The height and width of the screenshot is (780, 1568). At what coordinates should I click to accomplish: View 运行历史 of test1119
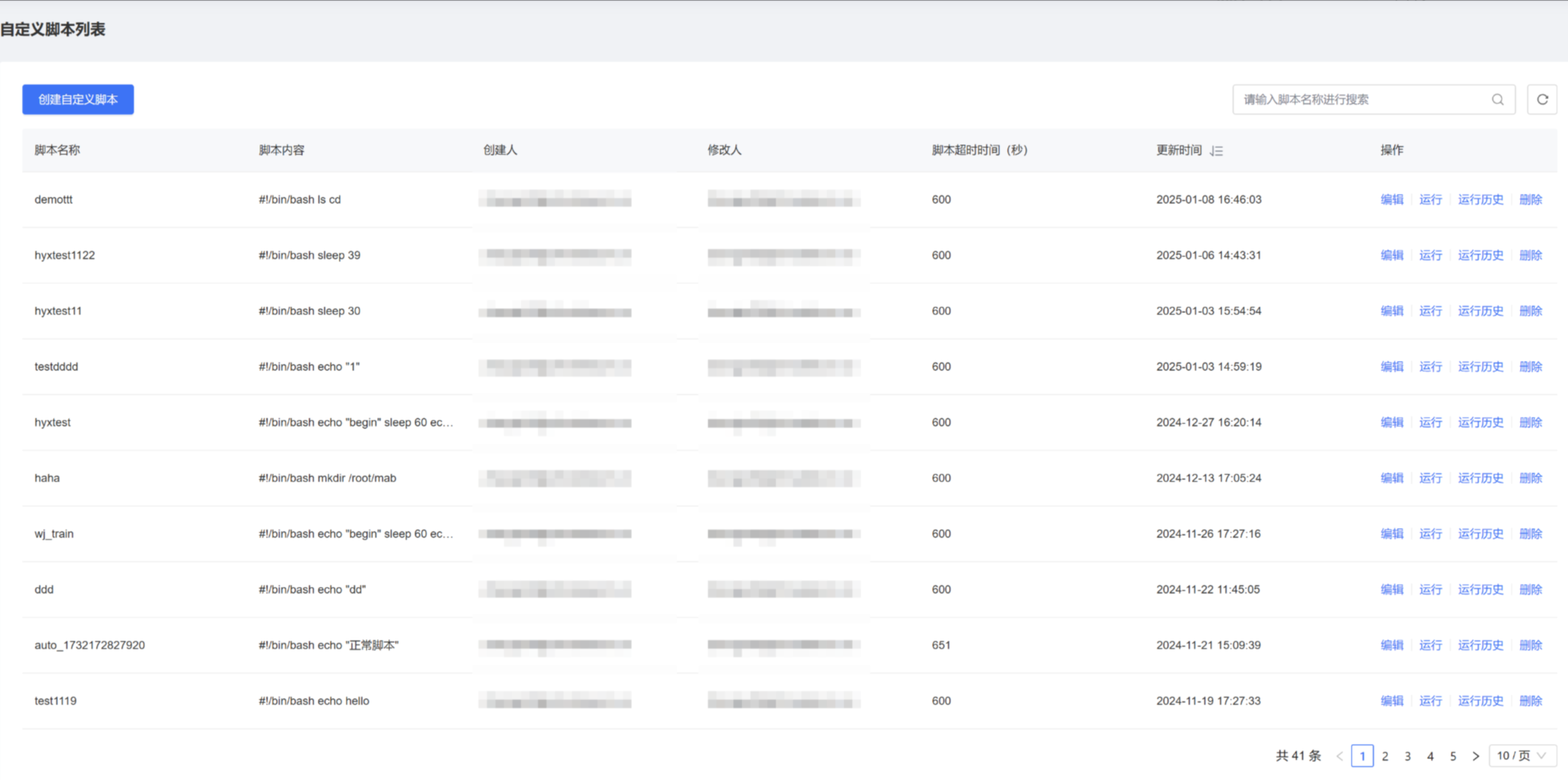point(1480,701)
